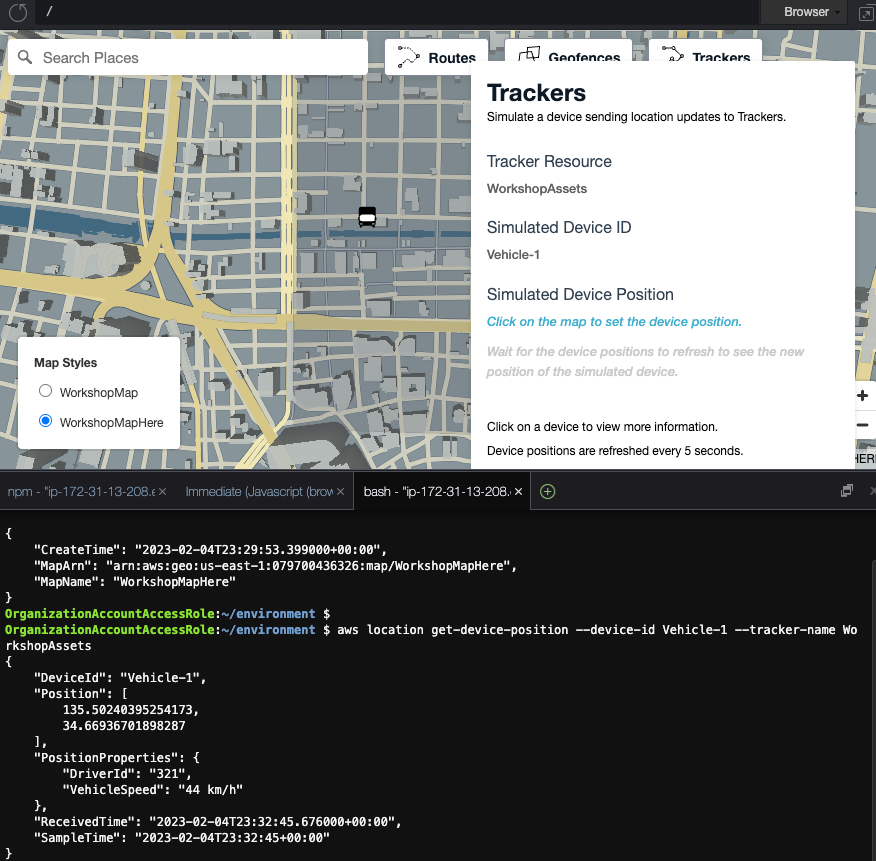Click the preview address bar showing "/"
Screen dimensions: 876x861
pyautogui.click(x=397, y=12)
